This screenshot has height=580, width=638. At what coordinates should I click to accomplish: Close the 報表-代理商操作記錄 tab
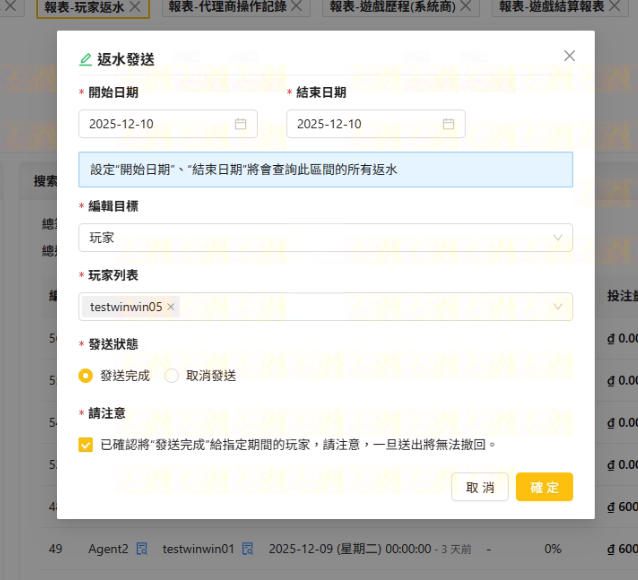303,8
